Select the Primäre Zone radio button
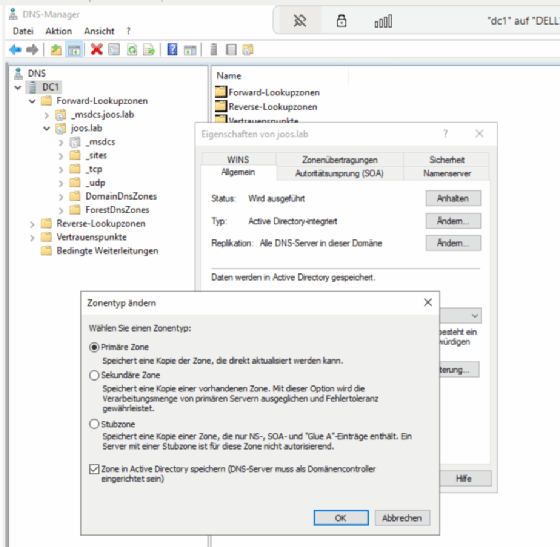 (94, 347)
